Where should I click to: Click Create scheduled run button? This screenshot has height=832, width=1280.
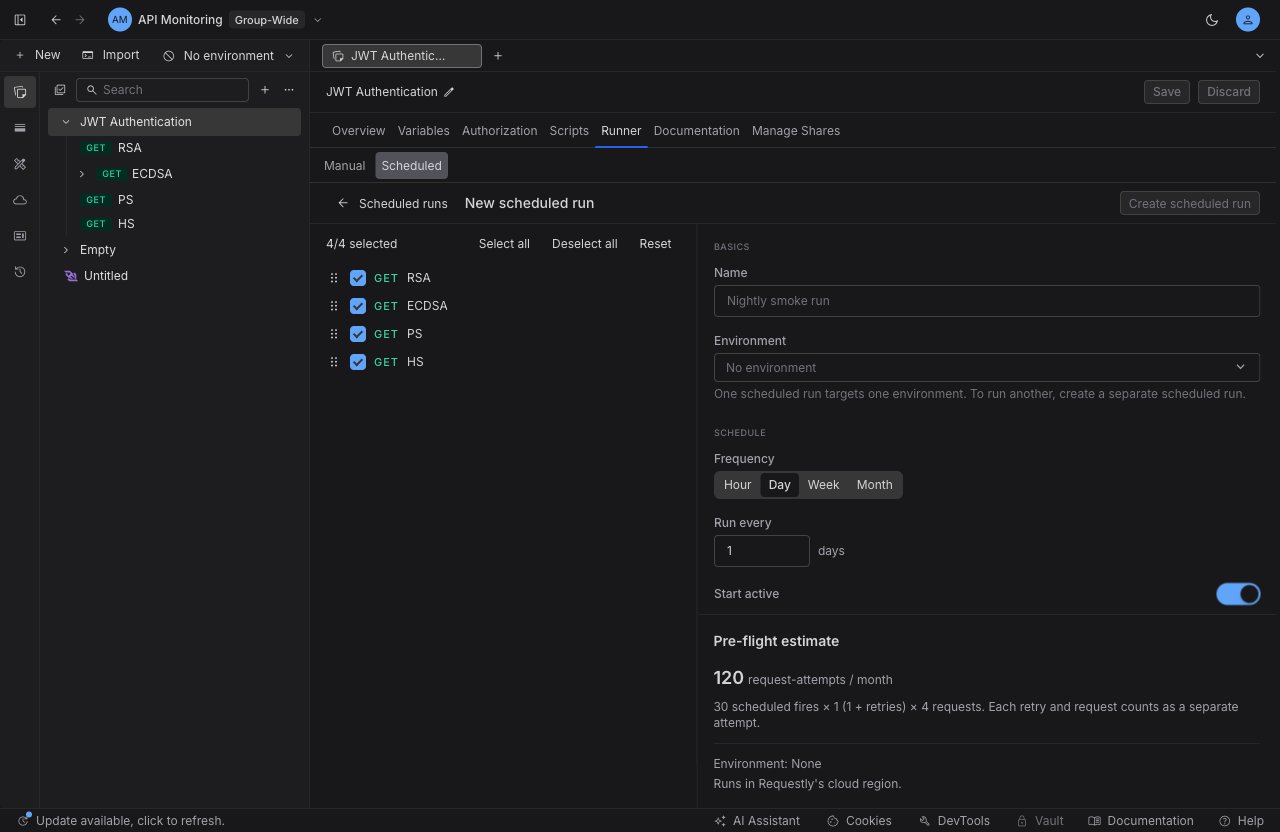[x=1190, y=203]
